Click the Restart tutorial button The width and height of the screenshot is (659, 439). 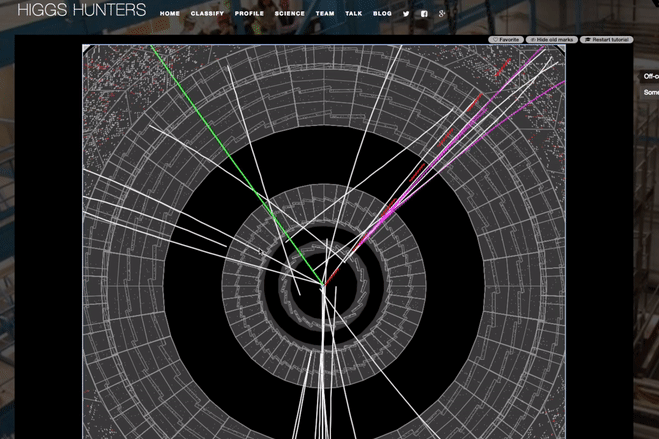point(606,39)
